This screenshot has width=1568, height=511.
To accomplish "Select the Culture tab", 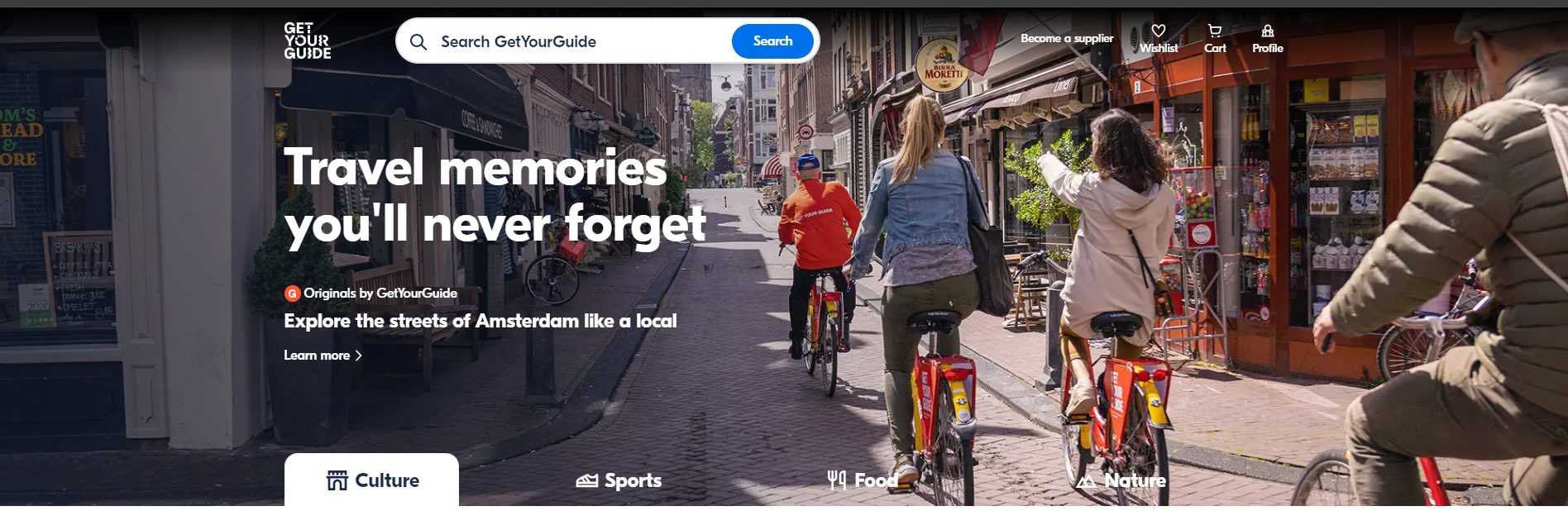I will (x=371, y=480).
